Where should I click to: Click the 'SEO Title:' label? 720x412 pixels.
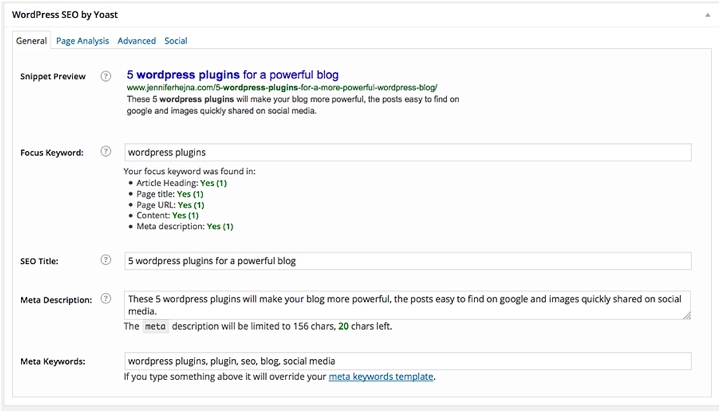tap(39, 261)
